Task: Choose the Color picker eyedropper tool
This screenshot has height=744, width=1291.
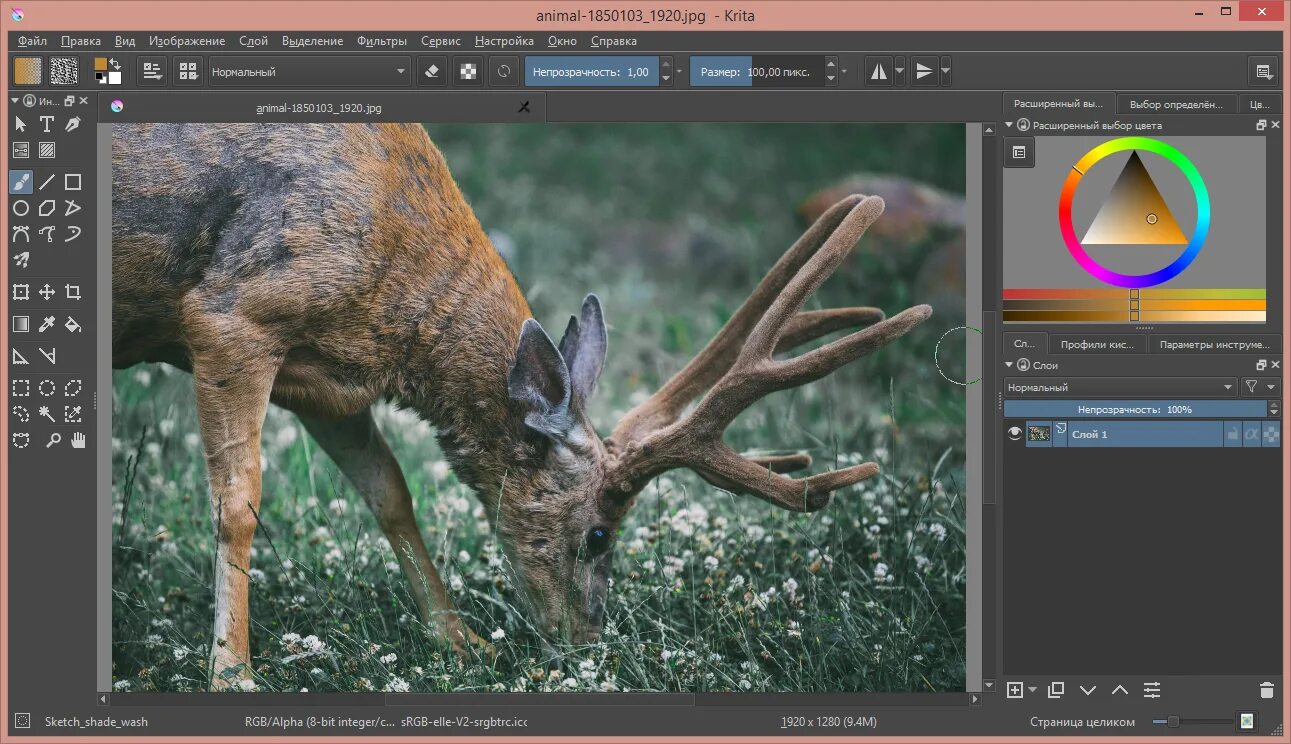Action: [x=47, y=324]
